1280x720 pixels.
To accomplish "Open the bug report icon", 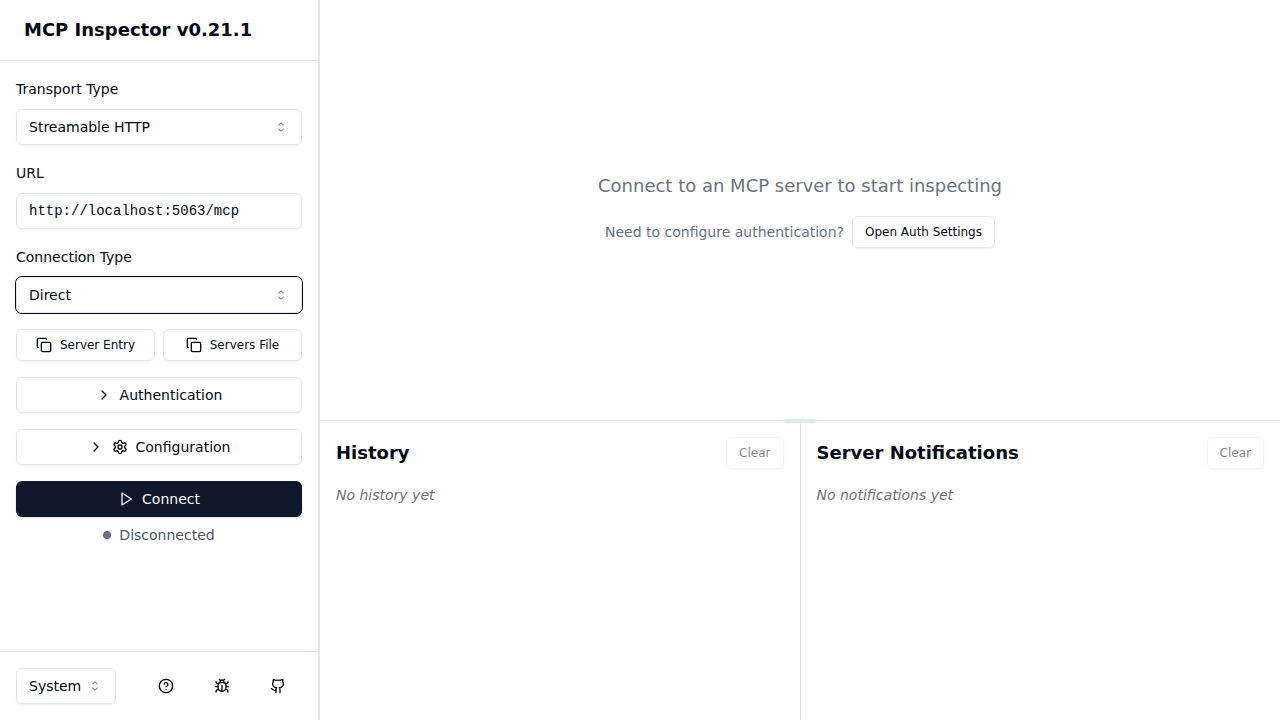I will tap(222, 686).
